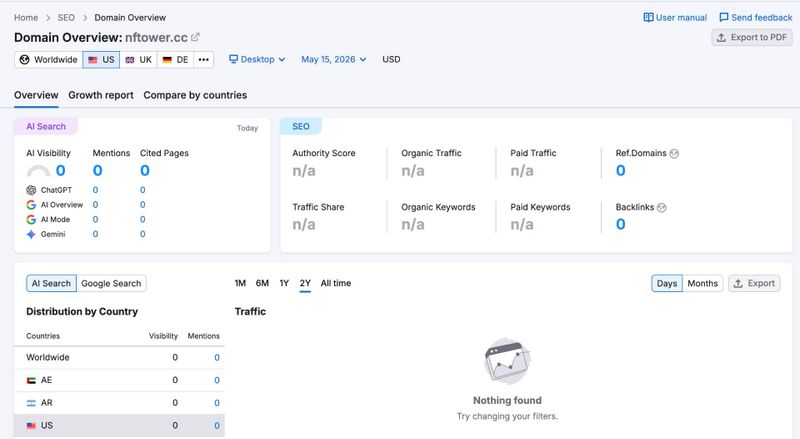
Task: Click the ChatGPT logo icon
Action: 31,190
